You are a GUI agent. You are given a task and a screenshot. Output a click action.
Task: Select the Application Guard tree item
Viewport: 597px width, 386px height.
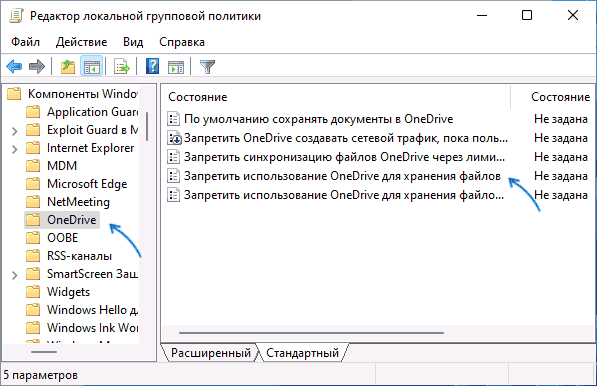coord(92,112)
